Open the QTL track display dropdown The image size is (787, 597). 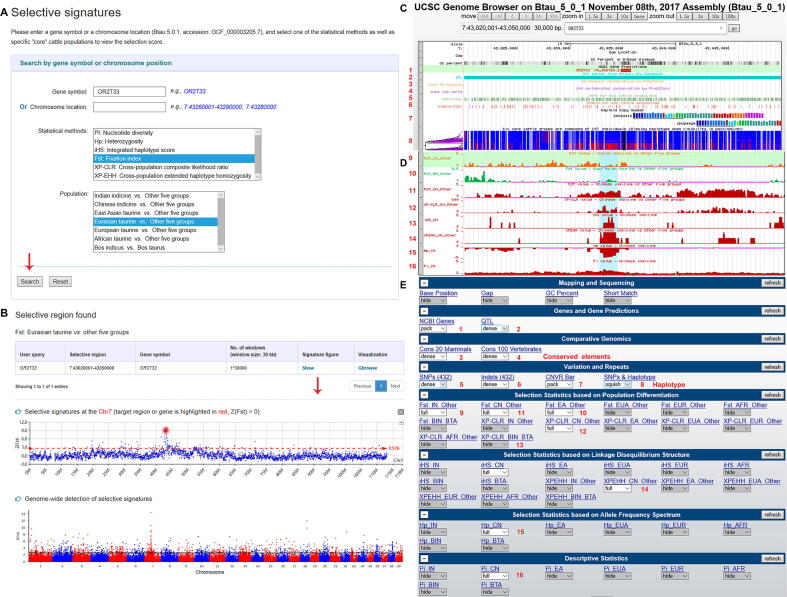(495, 327)
